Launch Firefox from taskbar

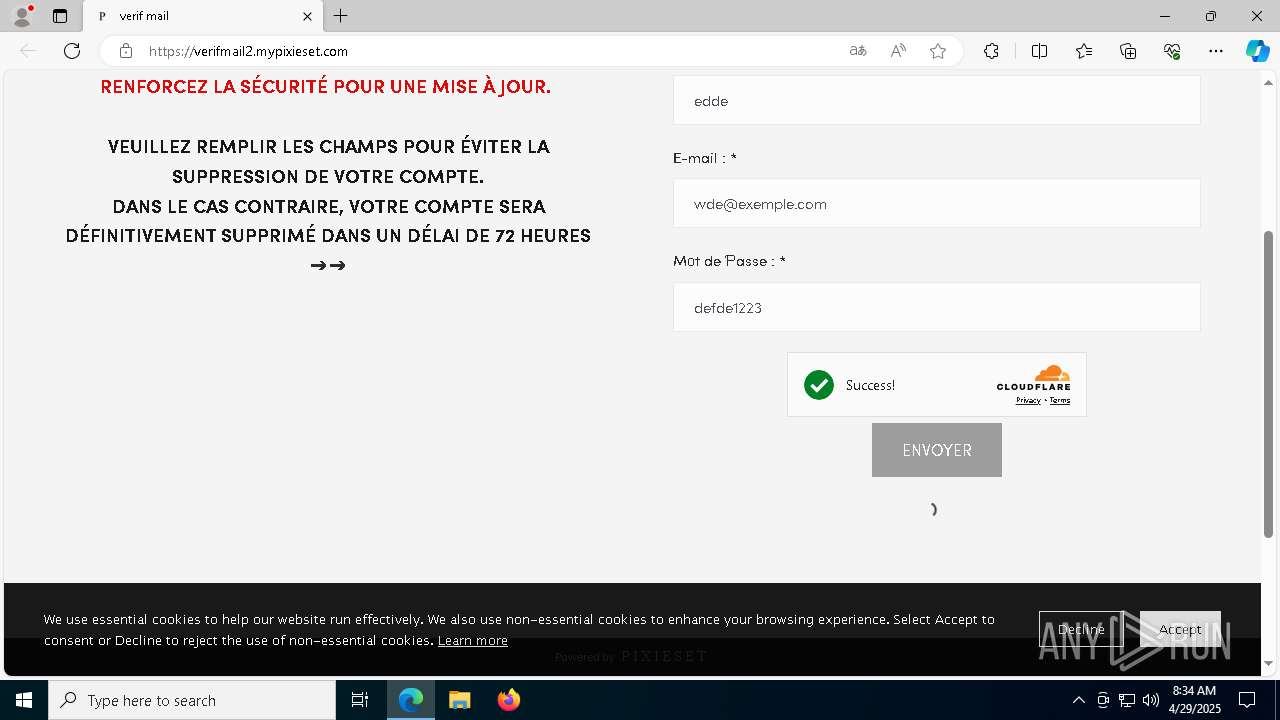point(509,700)
